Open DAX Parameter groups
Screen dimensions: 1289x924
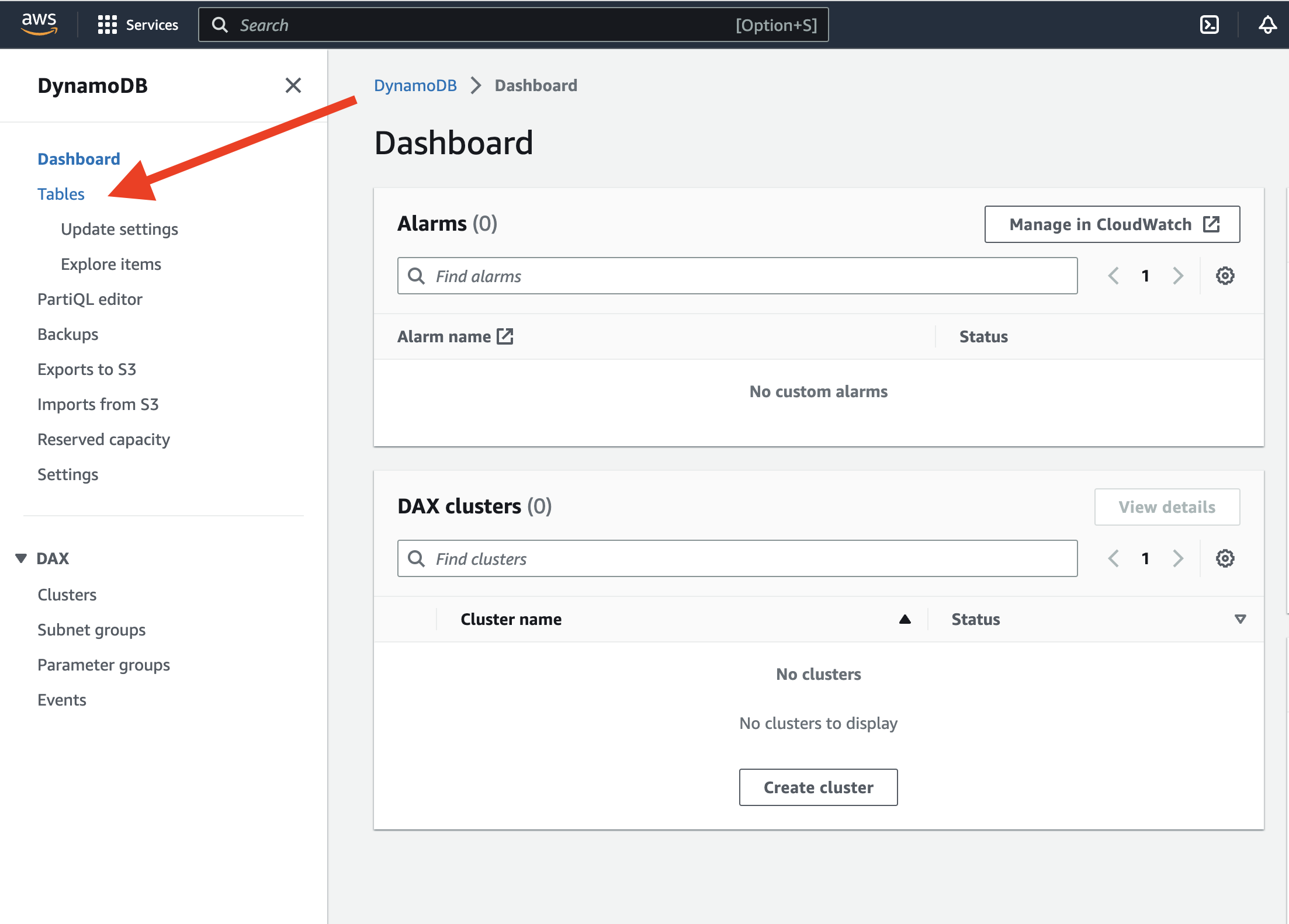pyautogui.click(x=104, y=665)
